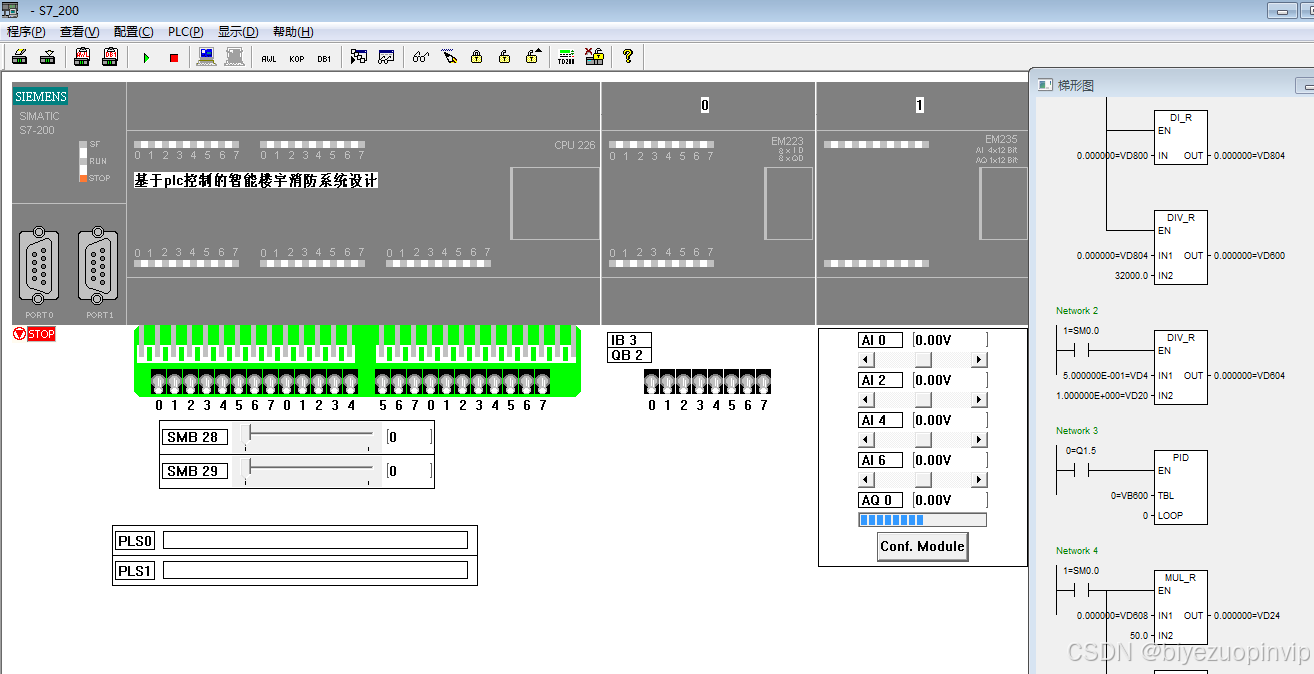Toggle switch 4 of the IB 3 module

point(716,381)
